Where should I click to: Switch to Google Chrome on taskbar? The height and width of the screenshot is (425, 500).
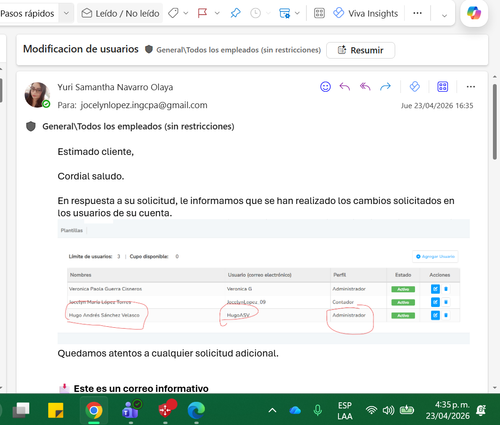pos(94,410)
